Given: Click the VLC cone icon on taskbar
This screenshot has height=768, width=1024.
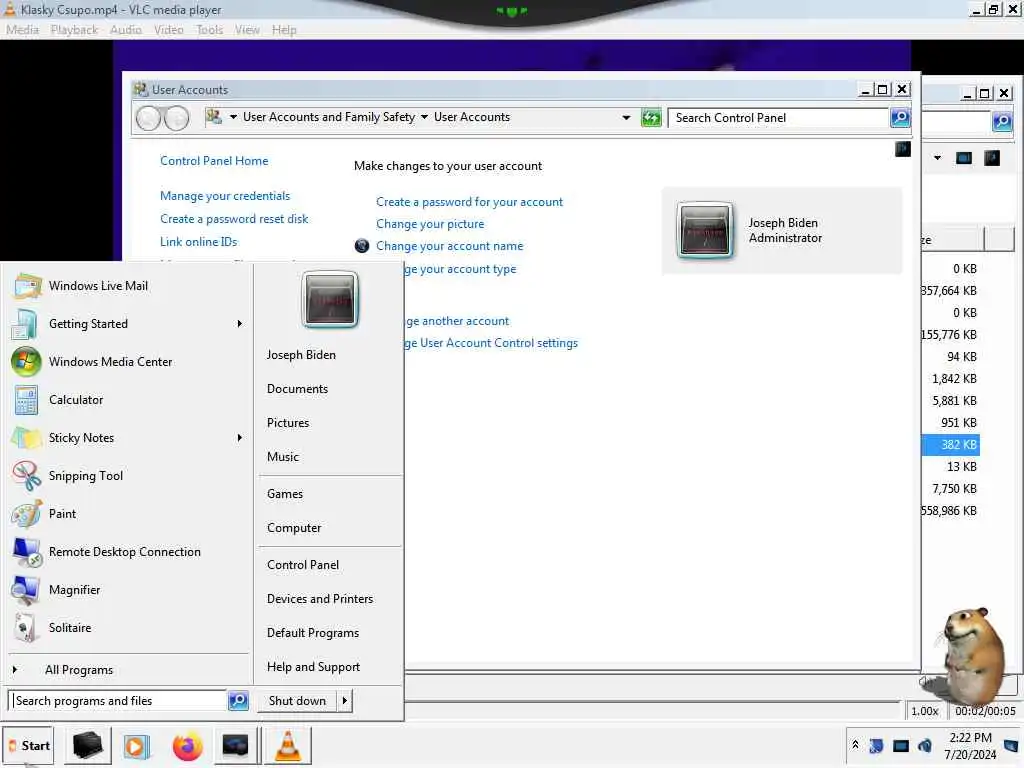Looking at the screenshot, I should click(x=288, y=746).
